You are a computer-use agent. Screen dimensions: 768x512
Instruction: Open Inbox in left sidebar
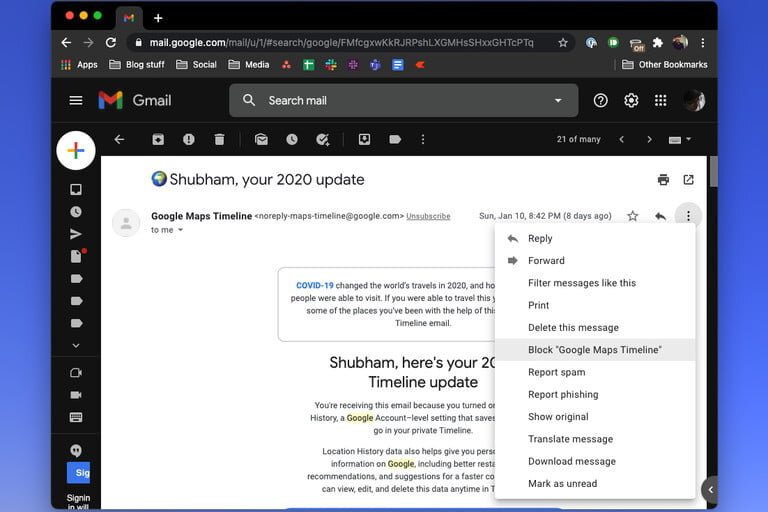[x=76, y=190]
